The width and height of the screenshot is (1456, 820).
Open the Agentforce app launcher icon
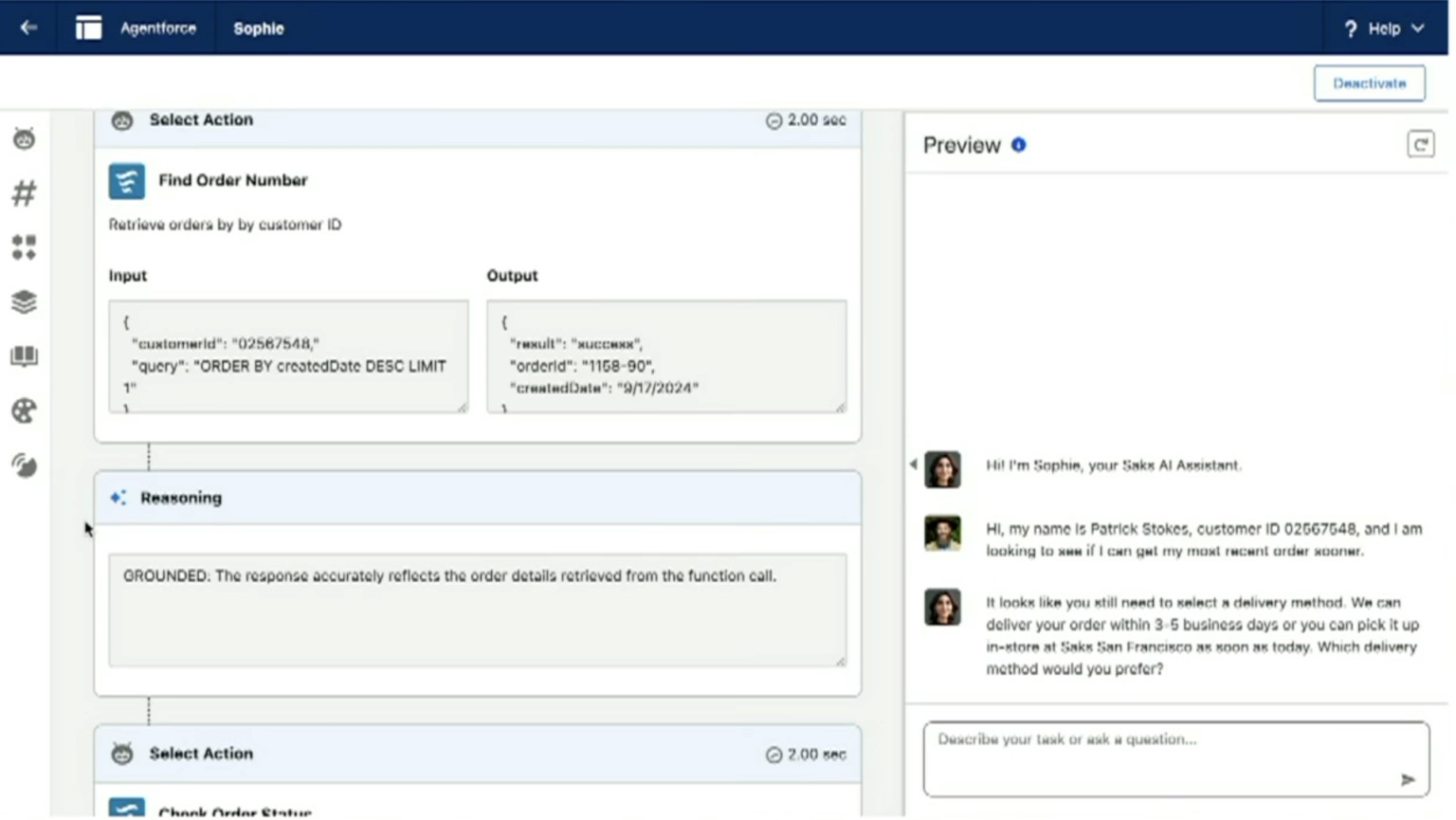pyautogui.click(x=88, y=27)
